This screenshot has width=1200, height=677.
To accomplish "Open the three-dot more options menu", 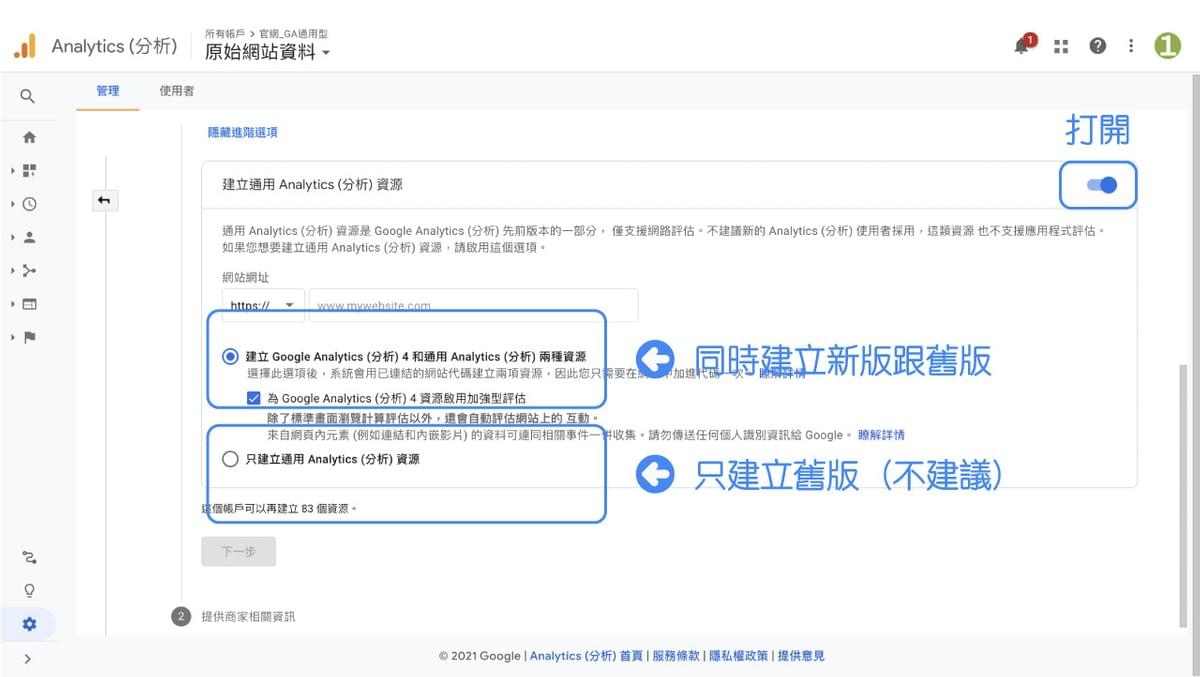I will pyautogui.click(x=1131, y=46).
